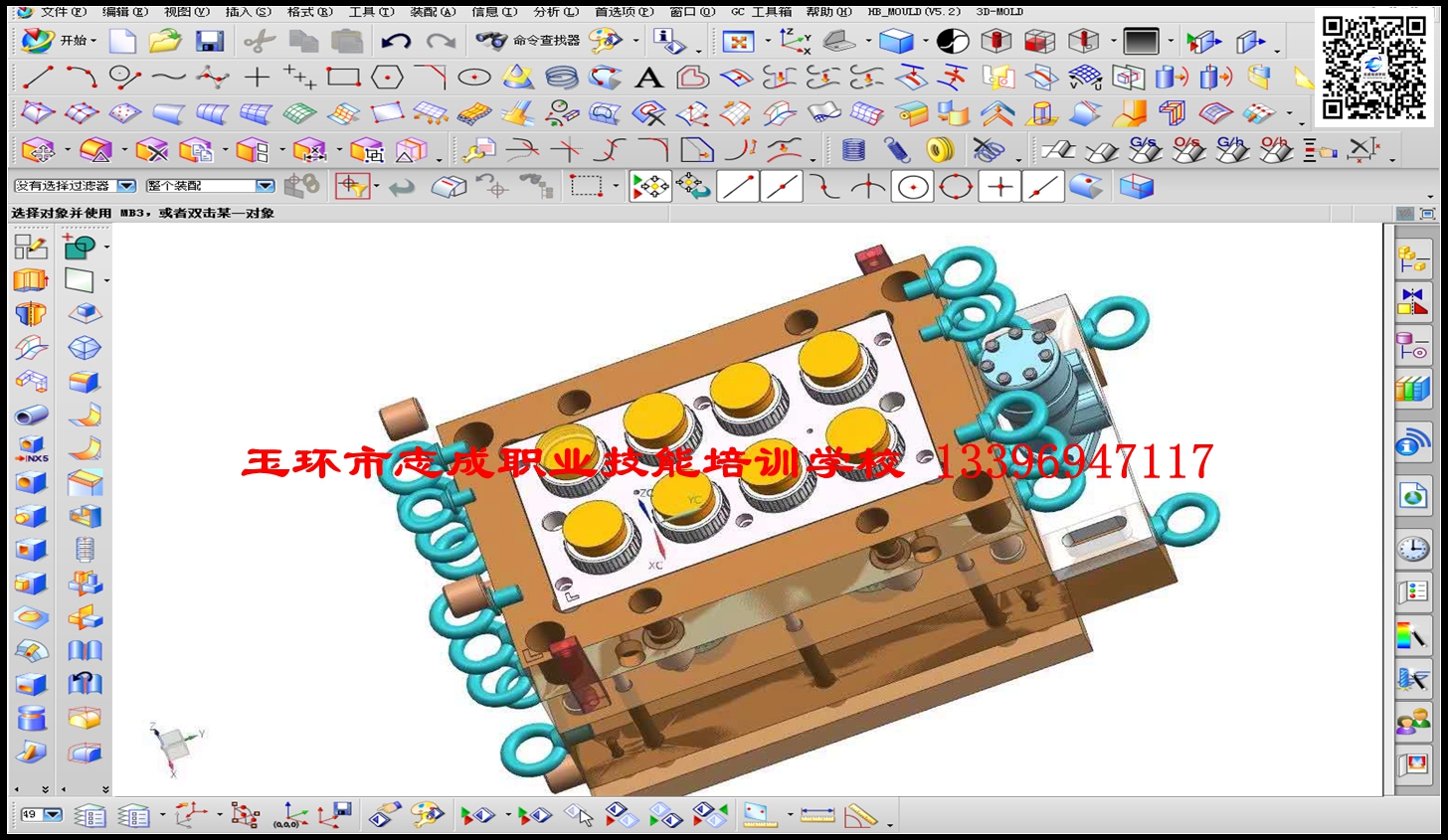Open the 装配 Assemblies menu
Screen dimensions: 1448x840
433,12
